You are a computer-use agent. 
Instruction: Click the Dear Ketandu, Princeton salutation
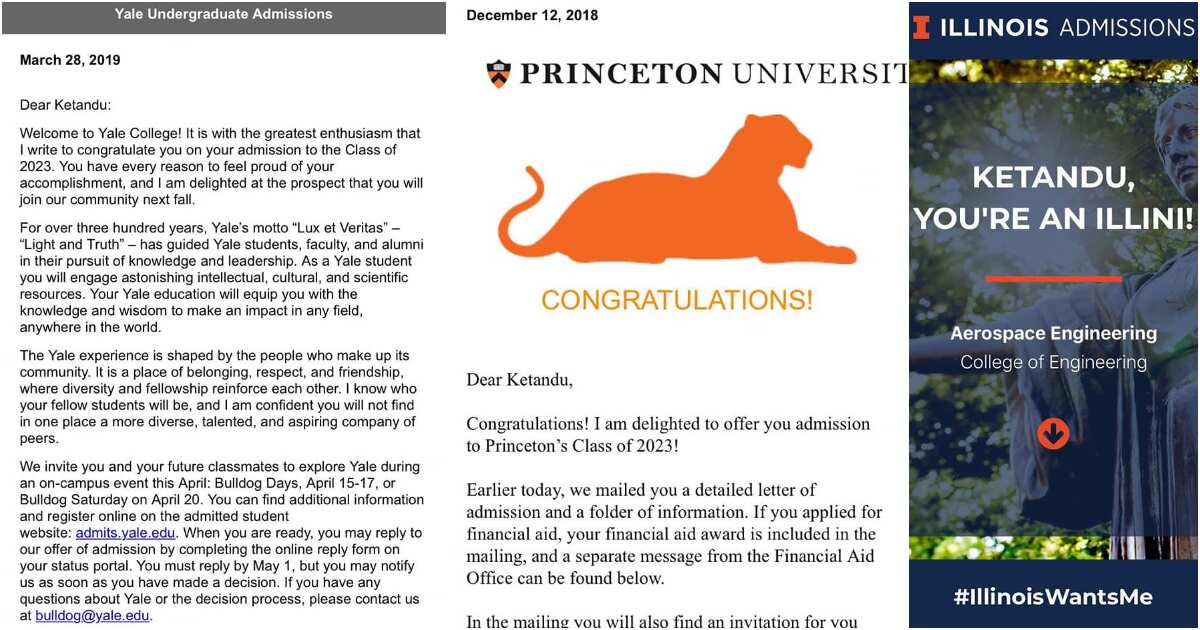[519, 380]
